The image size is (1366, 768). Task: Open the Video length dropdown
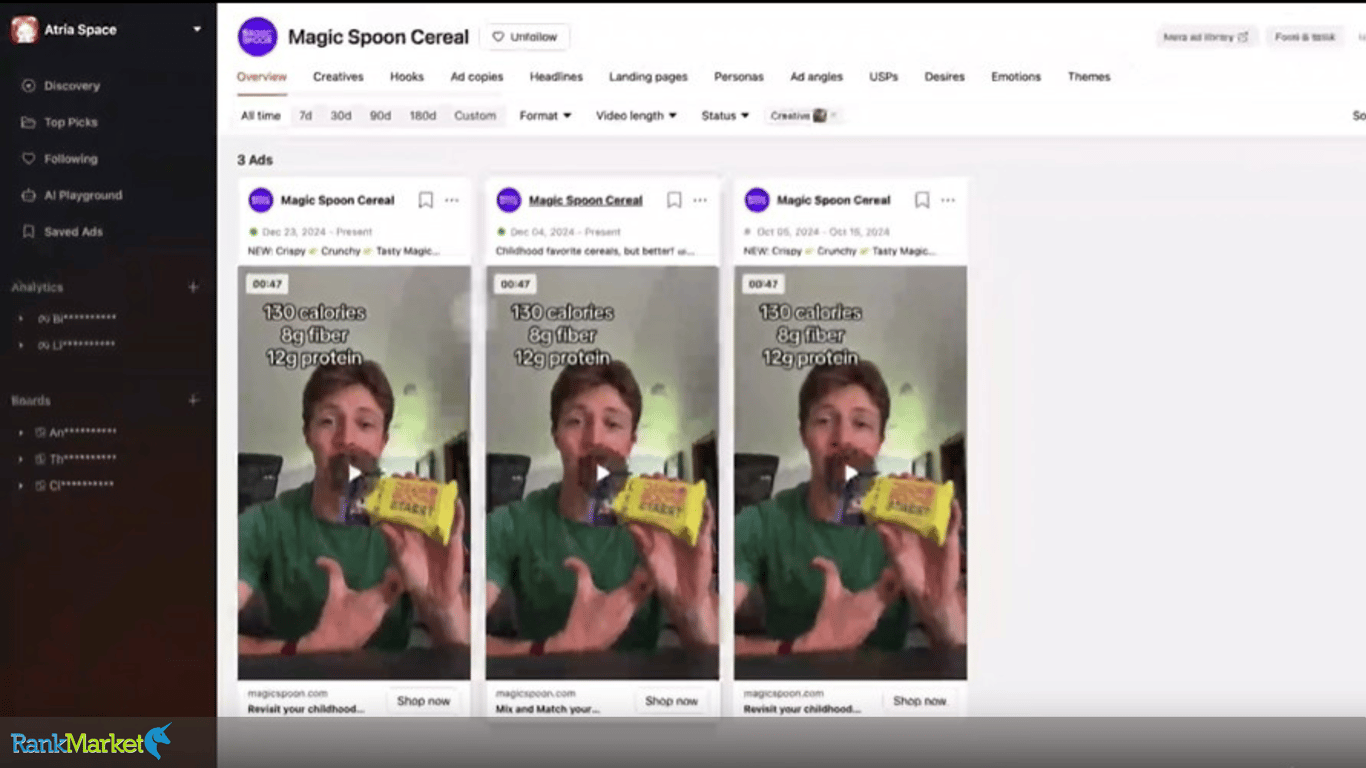coord(636,116)
